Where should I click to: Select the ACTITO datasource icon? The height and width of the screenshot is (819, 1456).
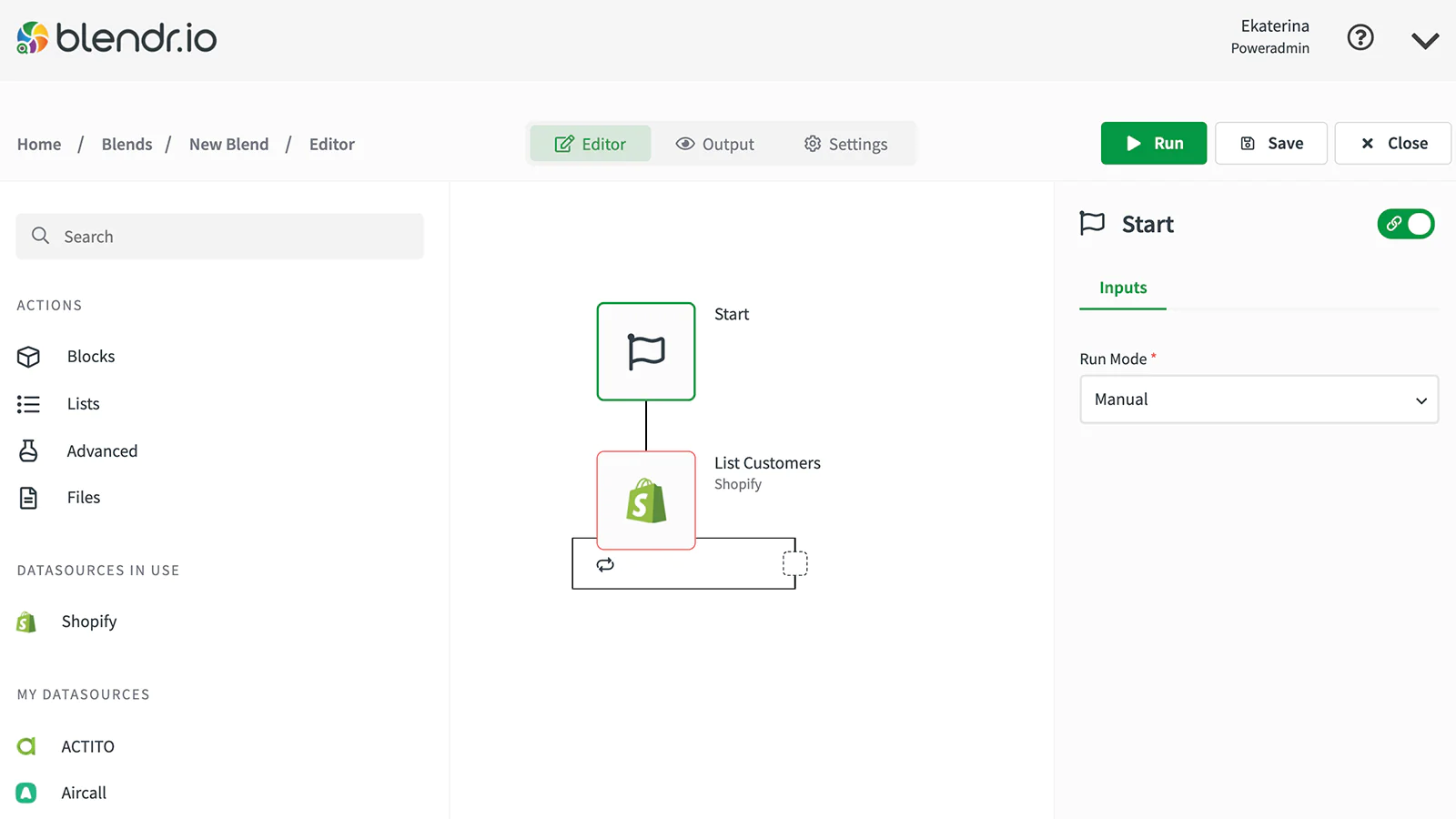point(26,746)
